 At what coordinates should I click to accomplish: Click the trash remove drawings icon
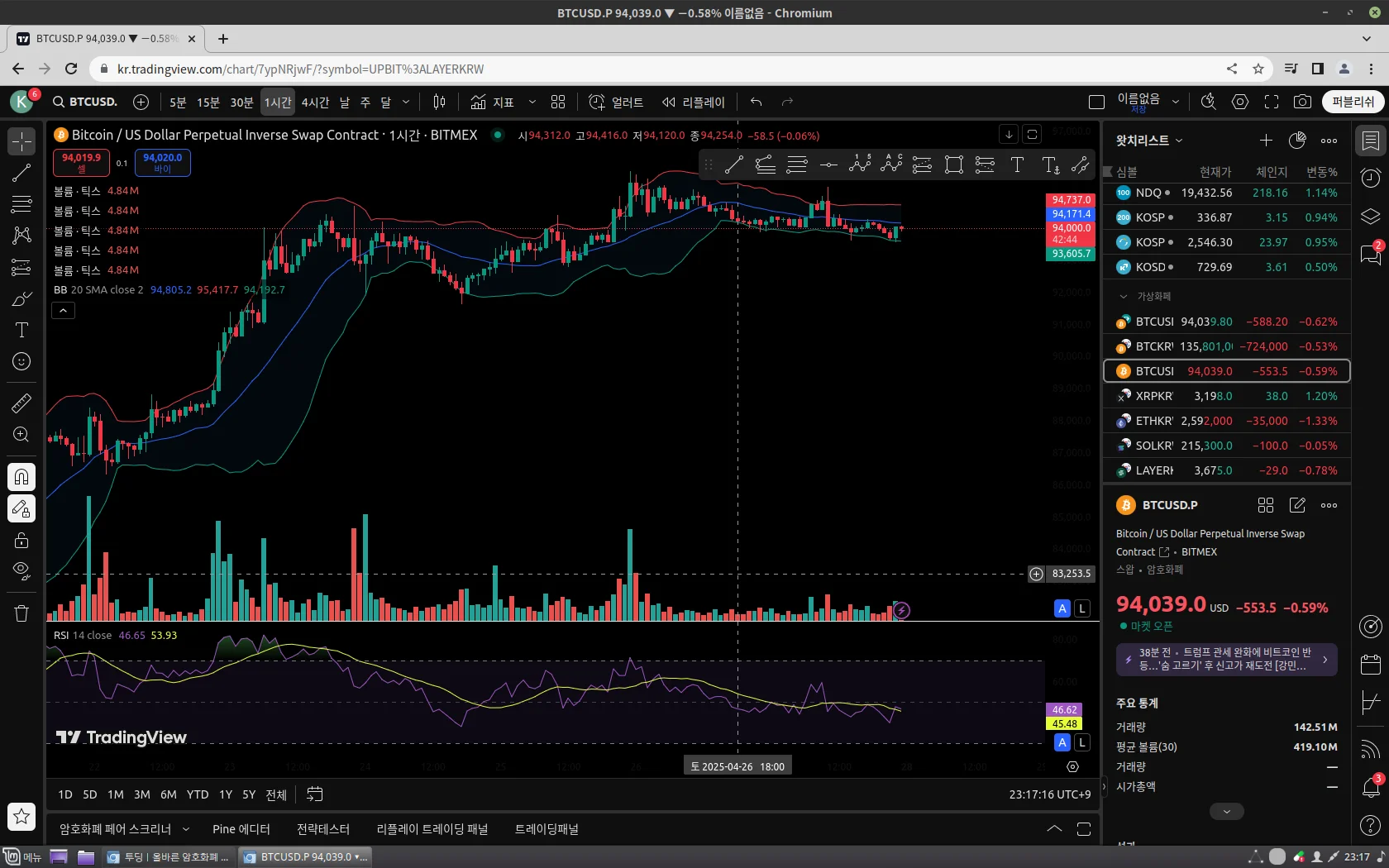21,613
